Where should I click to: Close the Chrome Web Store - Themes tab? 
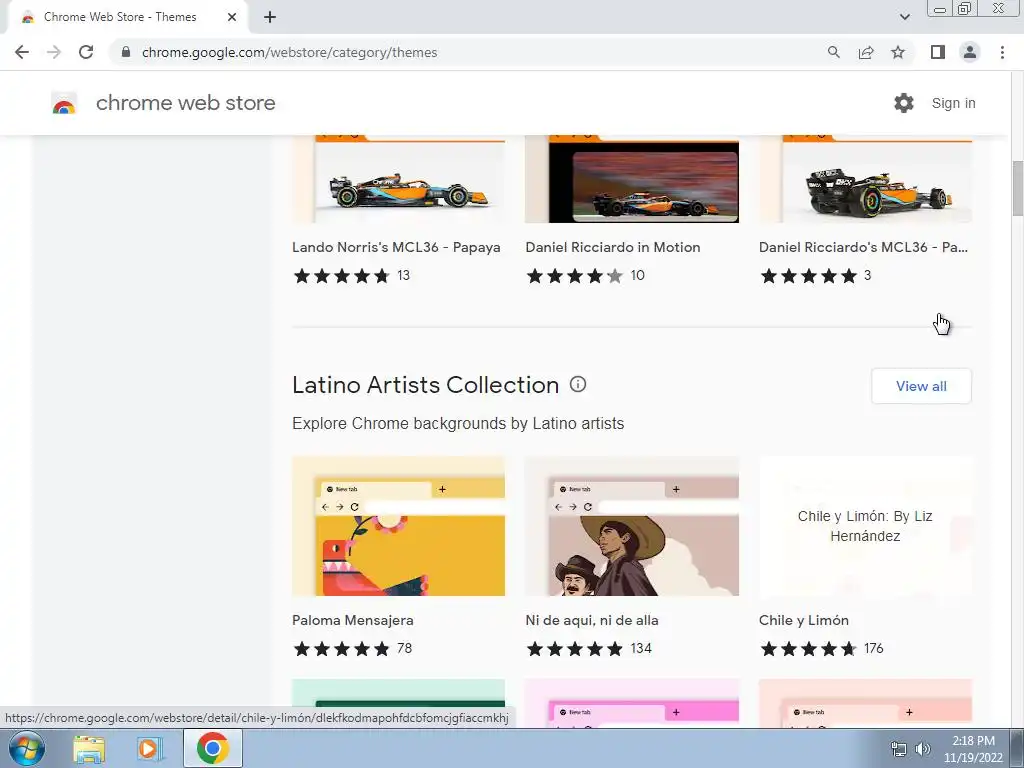pyautogui.click(x=232, y=17)
